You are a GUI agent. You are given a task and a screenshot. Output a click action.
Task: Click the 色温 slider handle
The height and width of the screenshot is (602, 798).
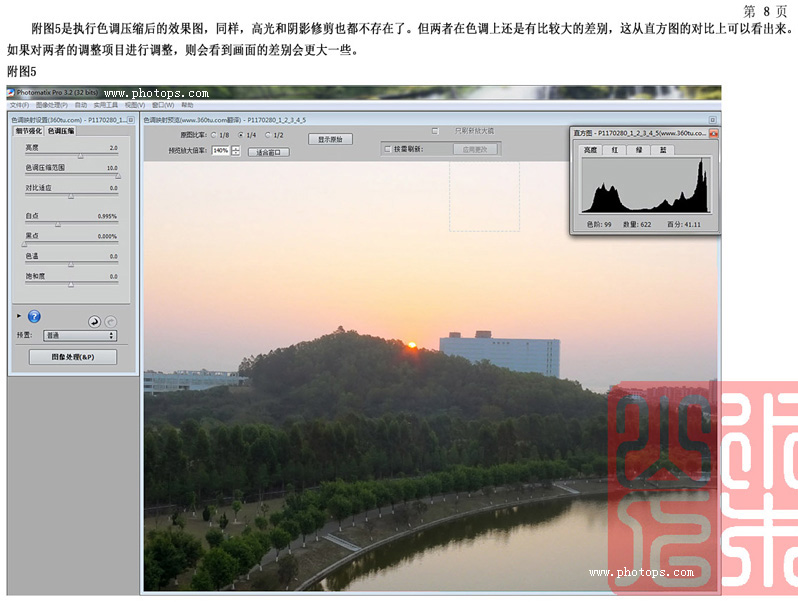71,264
